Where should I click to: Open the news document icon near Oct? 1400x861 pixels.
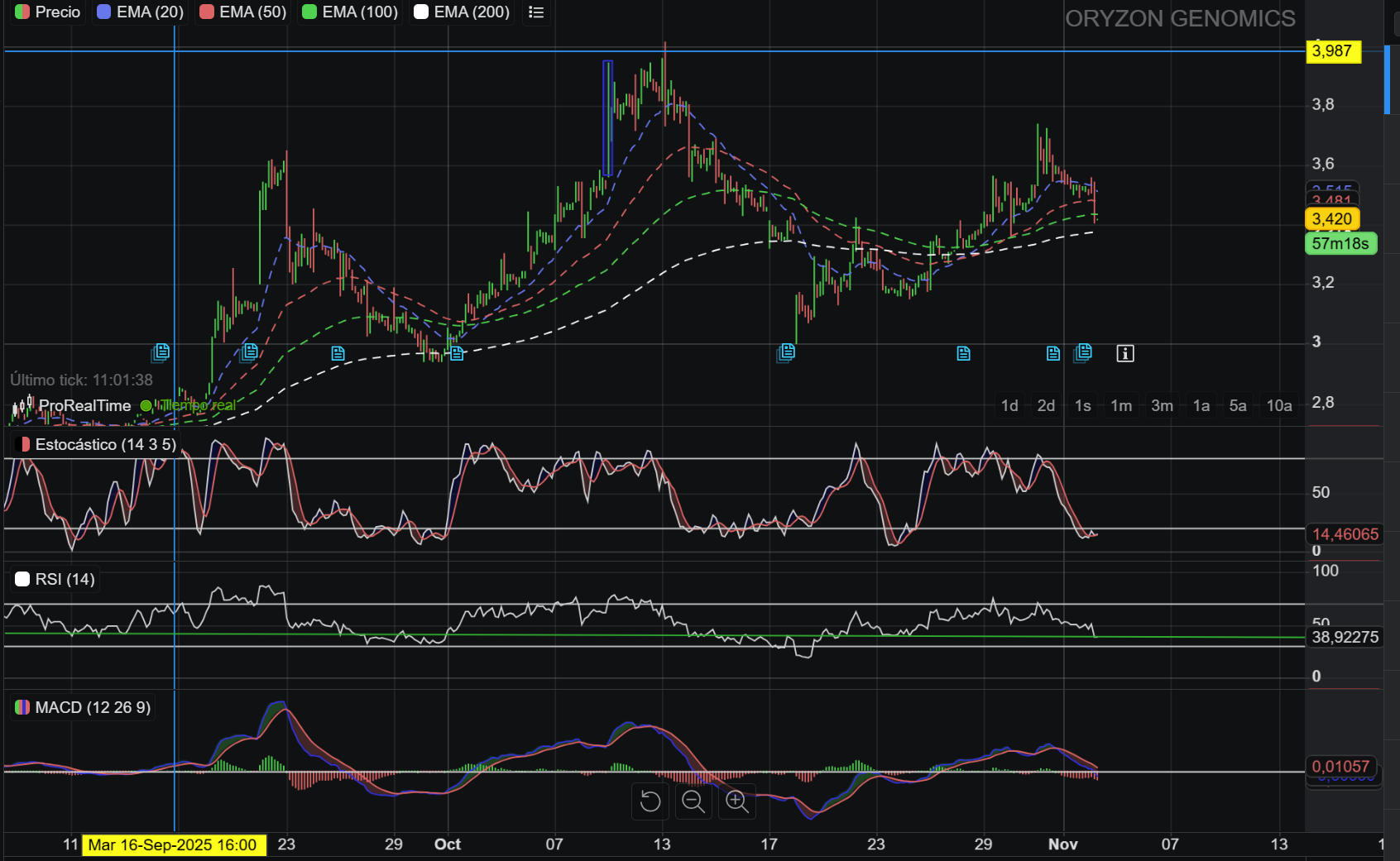457,354
